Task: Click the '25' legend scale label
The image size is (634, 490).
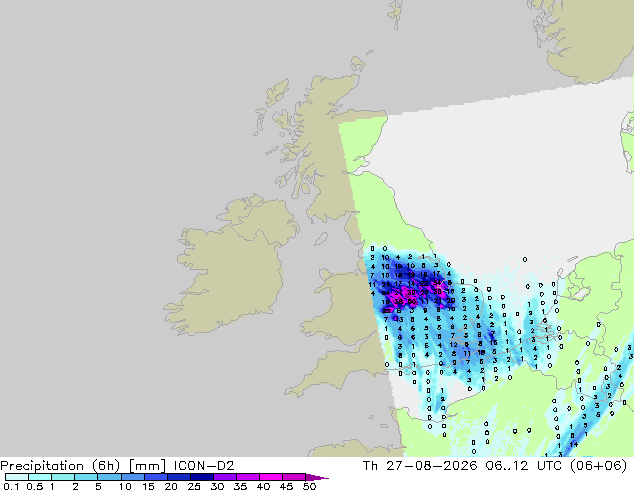Action: pos(194,486)
